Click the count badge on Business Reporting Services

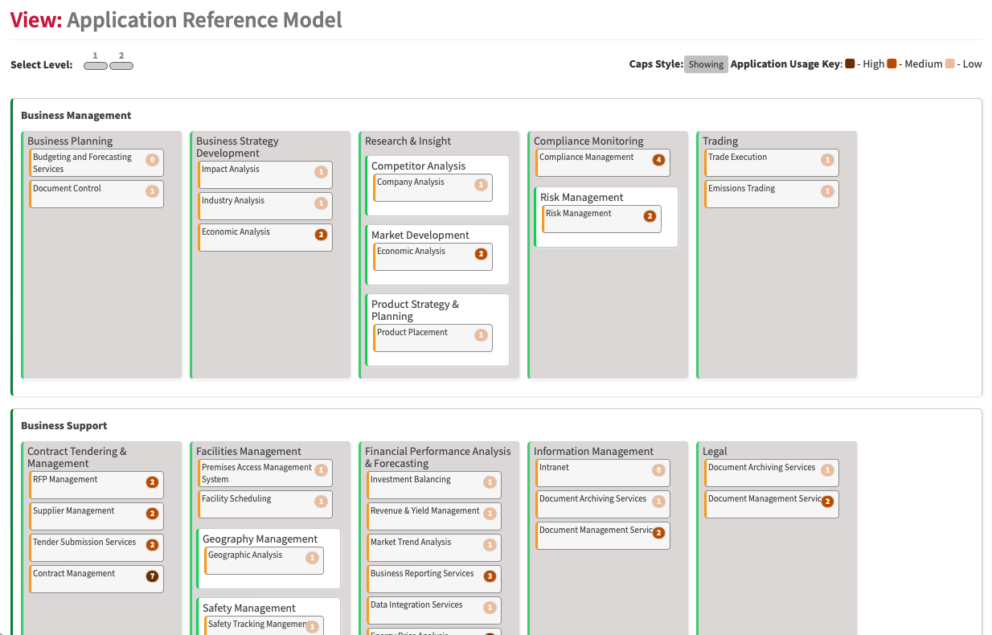pyautogui.click(x=490, y=576)
